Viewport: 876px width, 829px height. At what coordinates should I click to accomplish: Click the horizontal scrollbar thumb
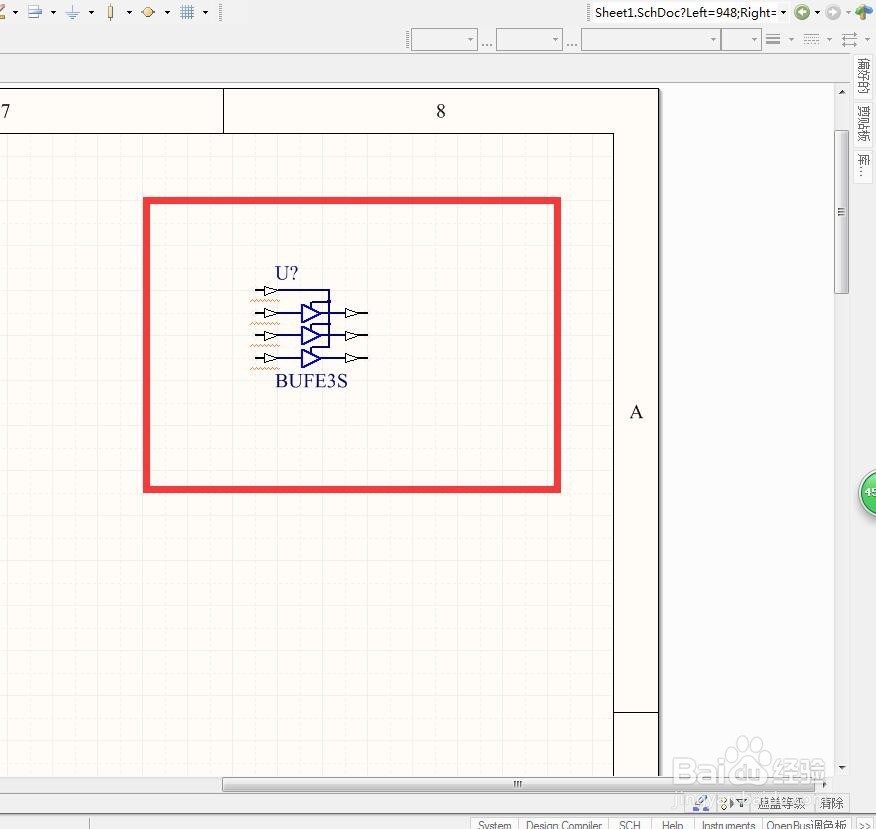coord(518,784)
